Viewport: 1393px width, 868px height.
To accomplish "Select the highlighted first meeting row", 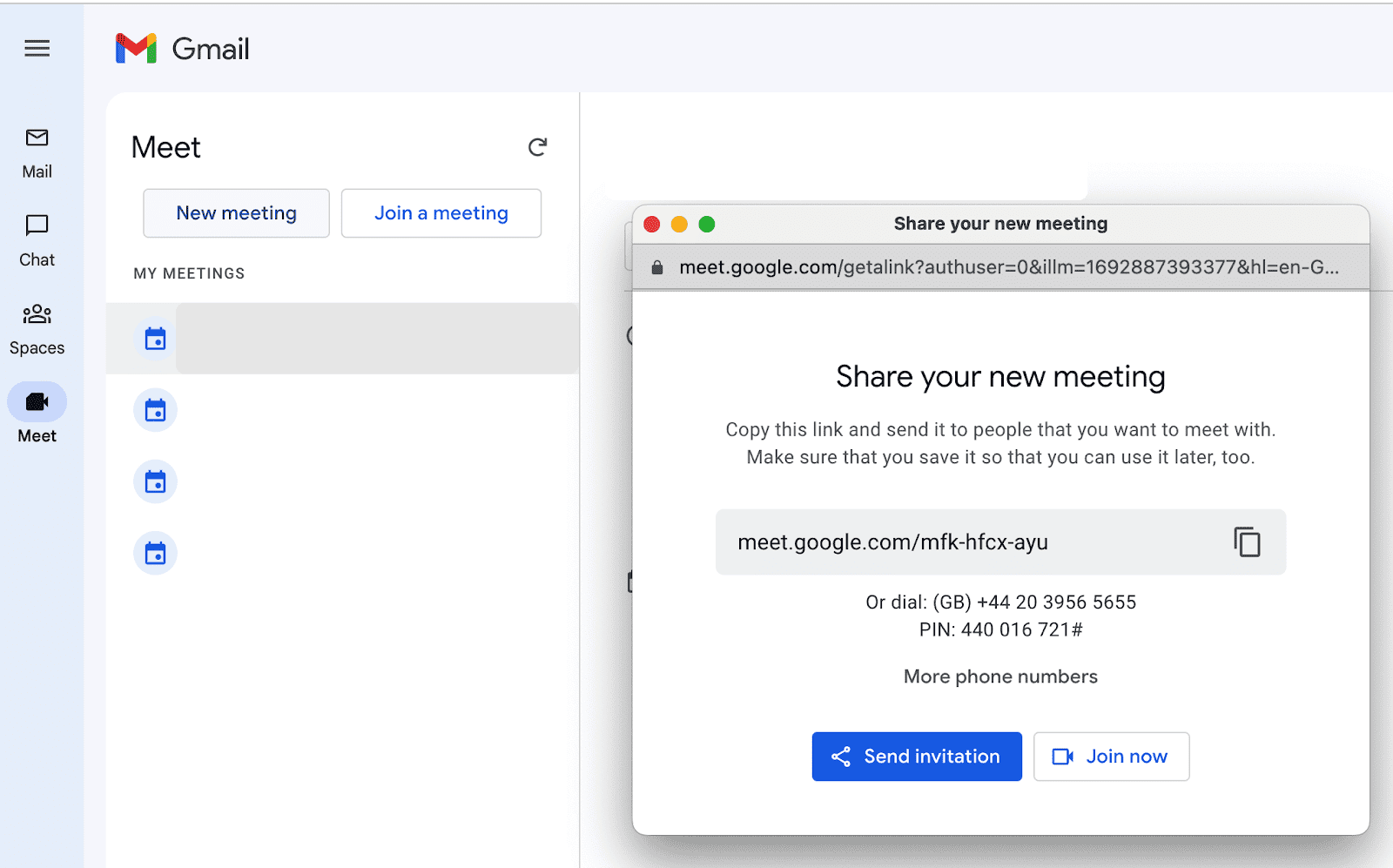I will (376, 339).
